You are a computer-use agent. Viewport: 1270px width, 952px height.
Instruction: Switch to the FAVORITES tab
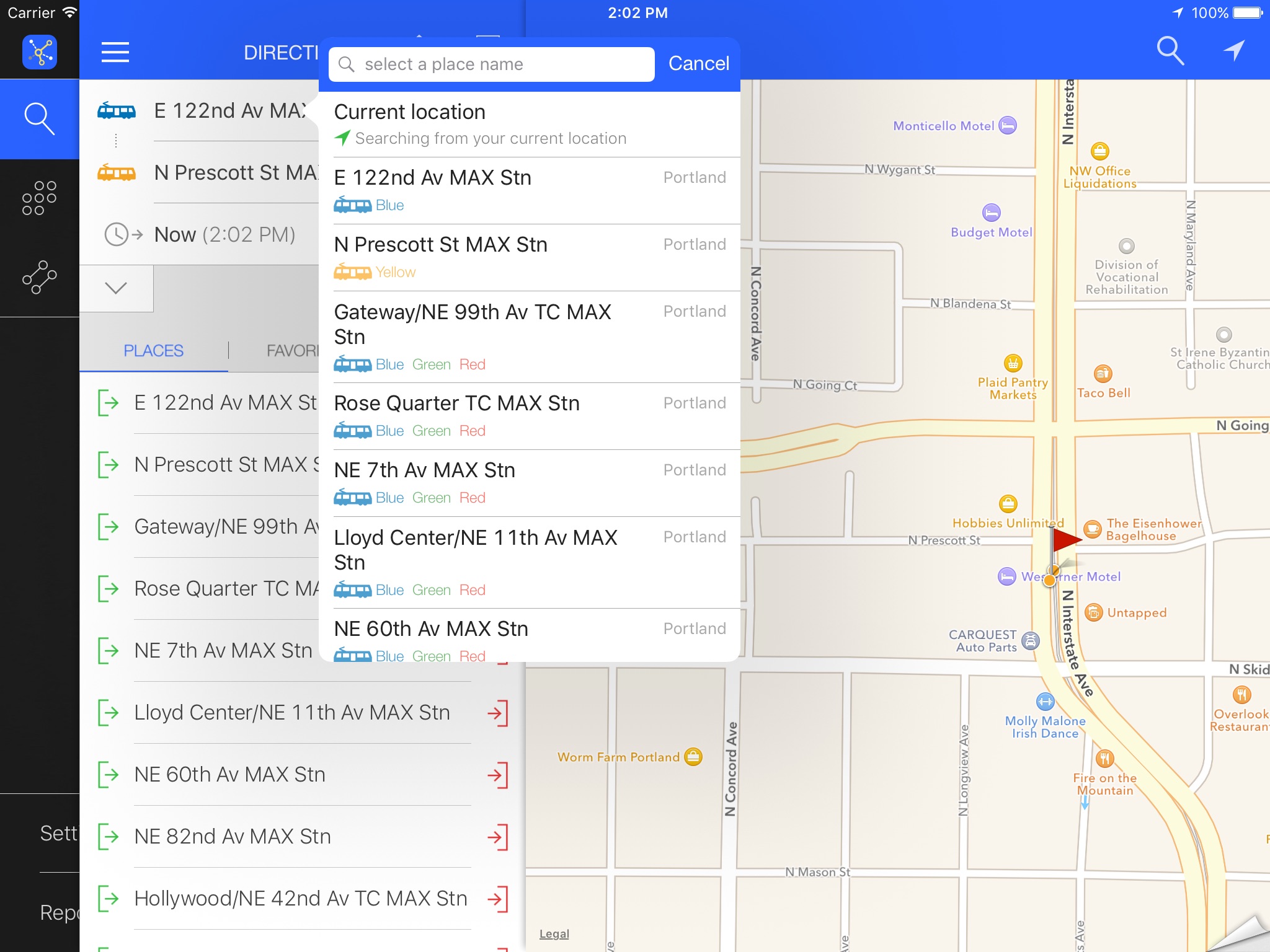[x=291, y=351]
